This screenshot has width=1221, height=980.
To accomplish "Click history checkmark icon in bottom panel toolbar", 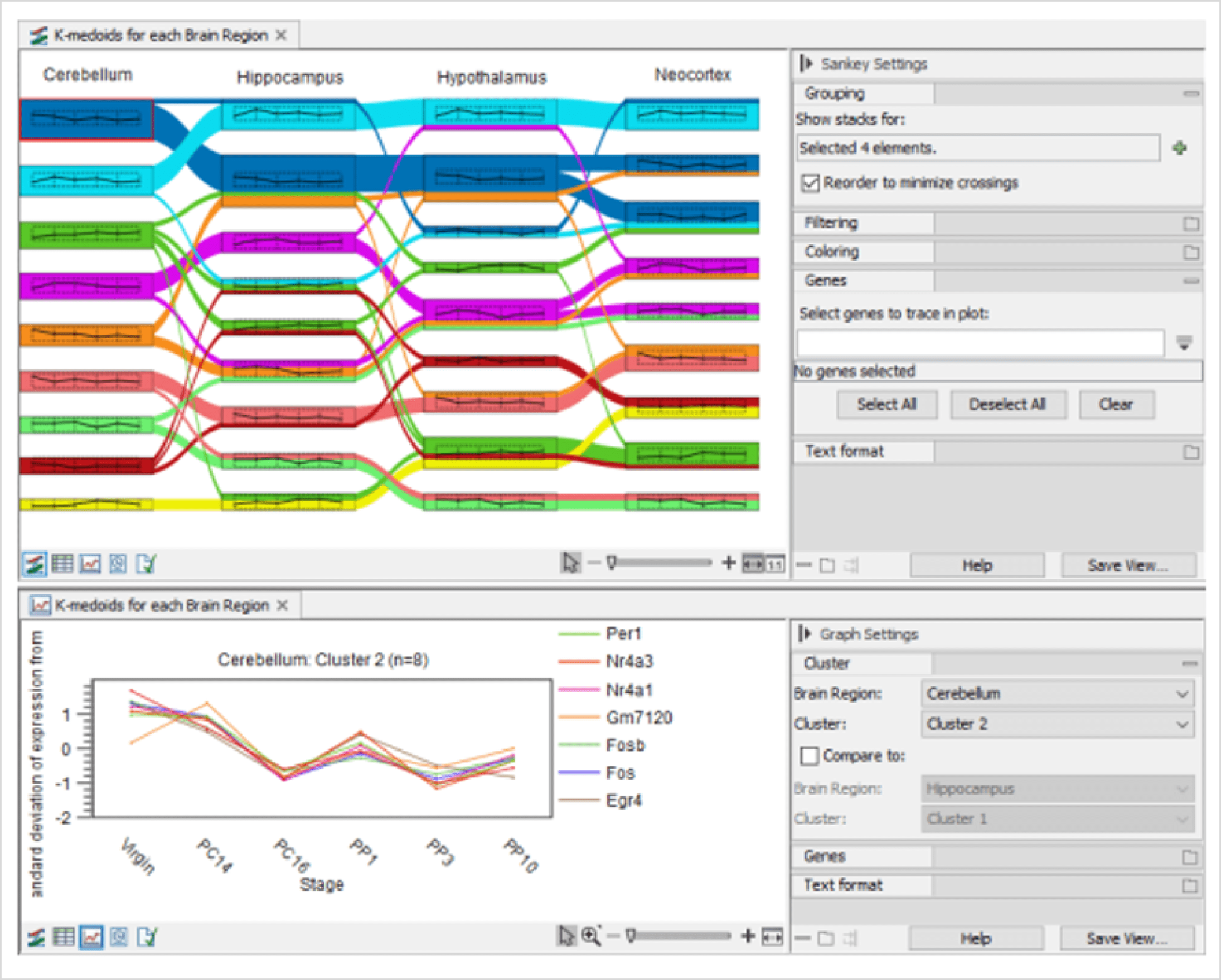I will 147,937.
